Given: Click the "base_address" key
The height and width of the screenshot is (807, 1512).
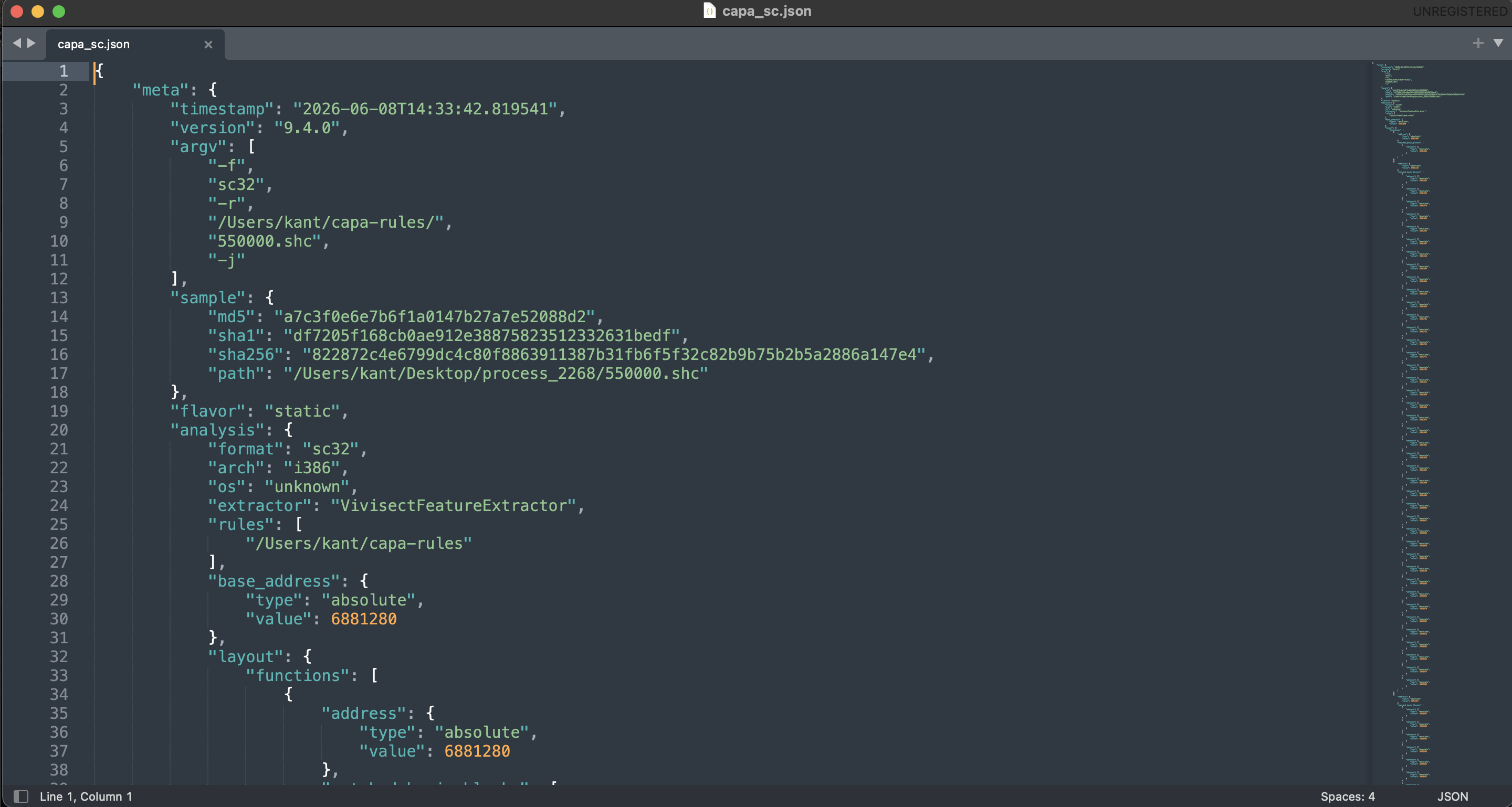Looking at the screenshot, I should click(x=274, y=581).
